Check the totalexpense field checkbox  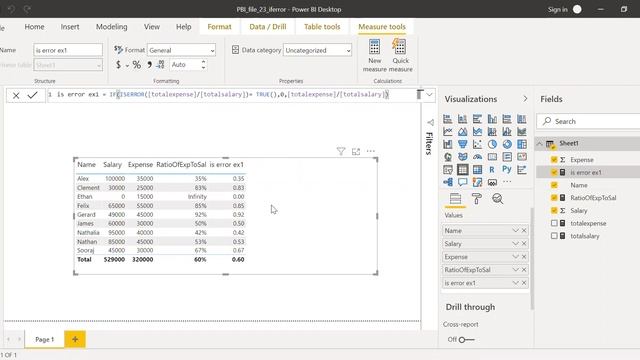(x=554, y=223)
